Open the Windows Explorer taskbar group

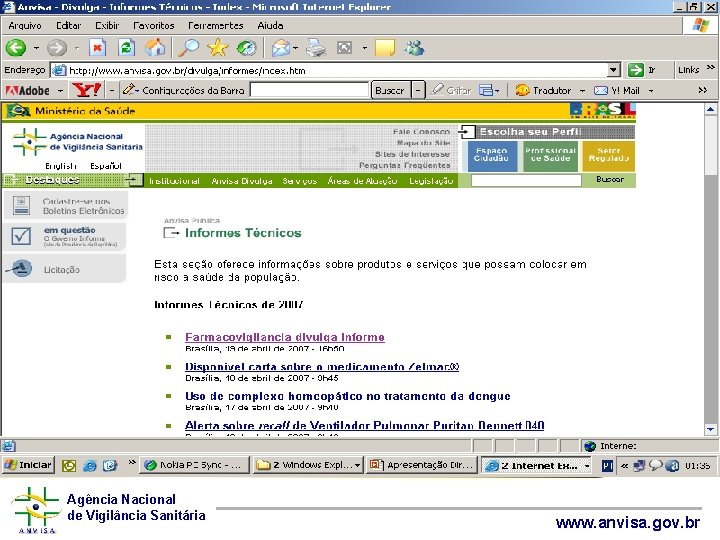click(308, 465)
